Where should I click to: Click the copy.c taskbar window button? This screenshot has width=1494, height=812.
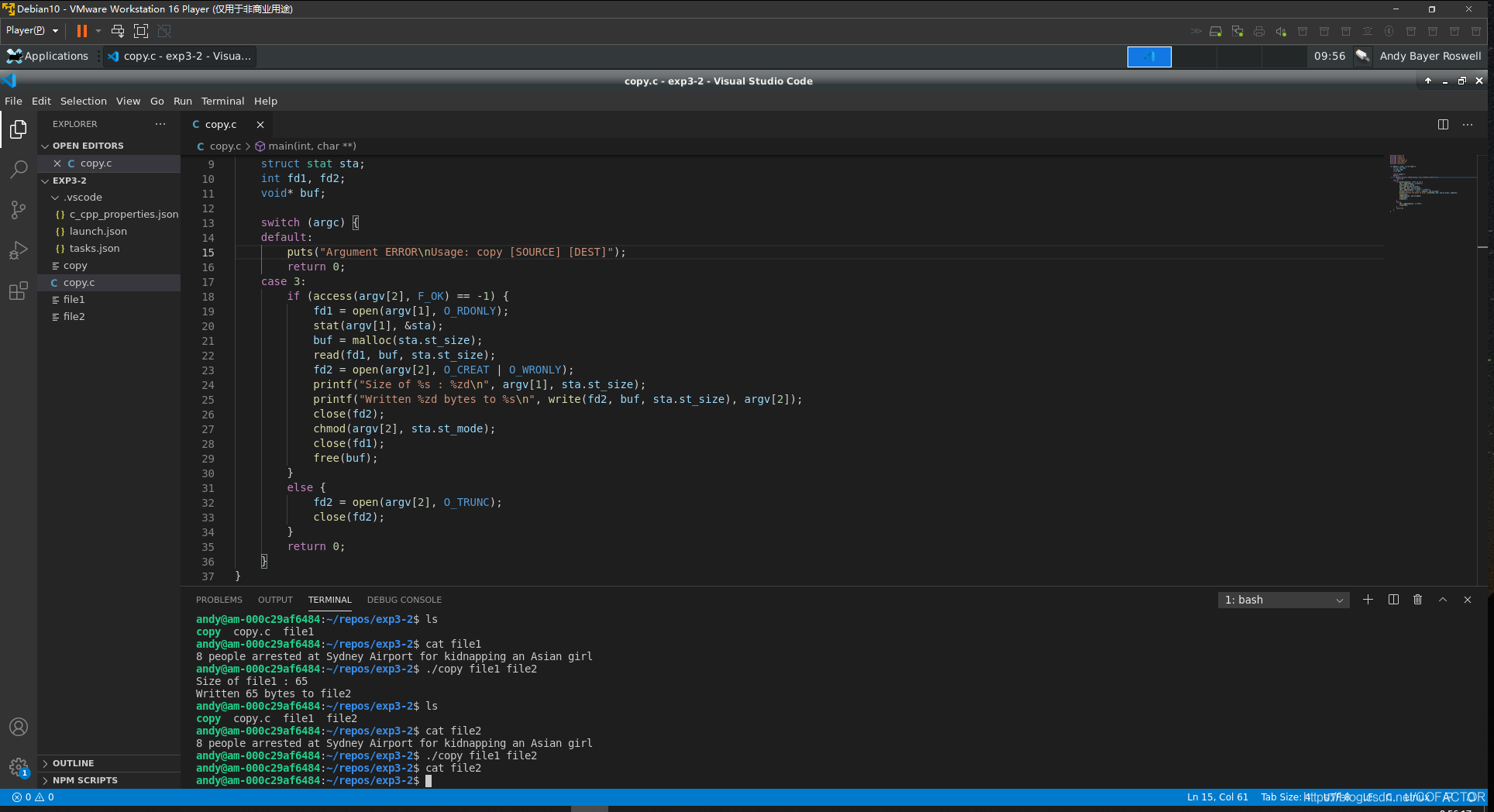click(179, 56)
